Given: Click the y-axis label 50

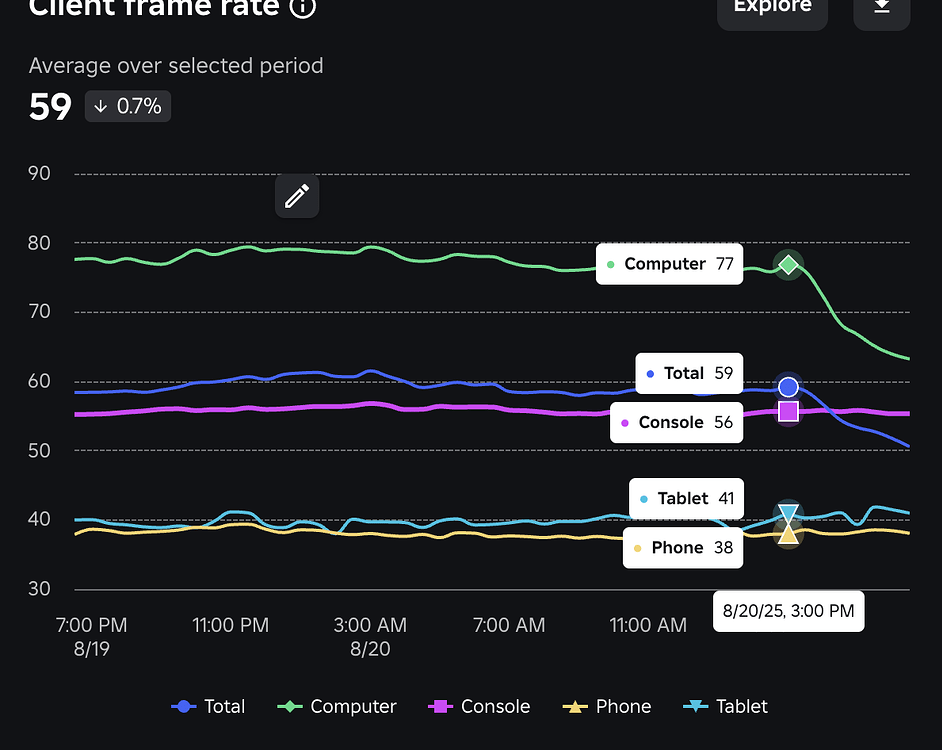Looking at the screenshot, I should click(39, 451).
